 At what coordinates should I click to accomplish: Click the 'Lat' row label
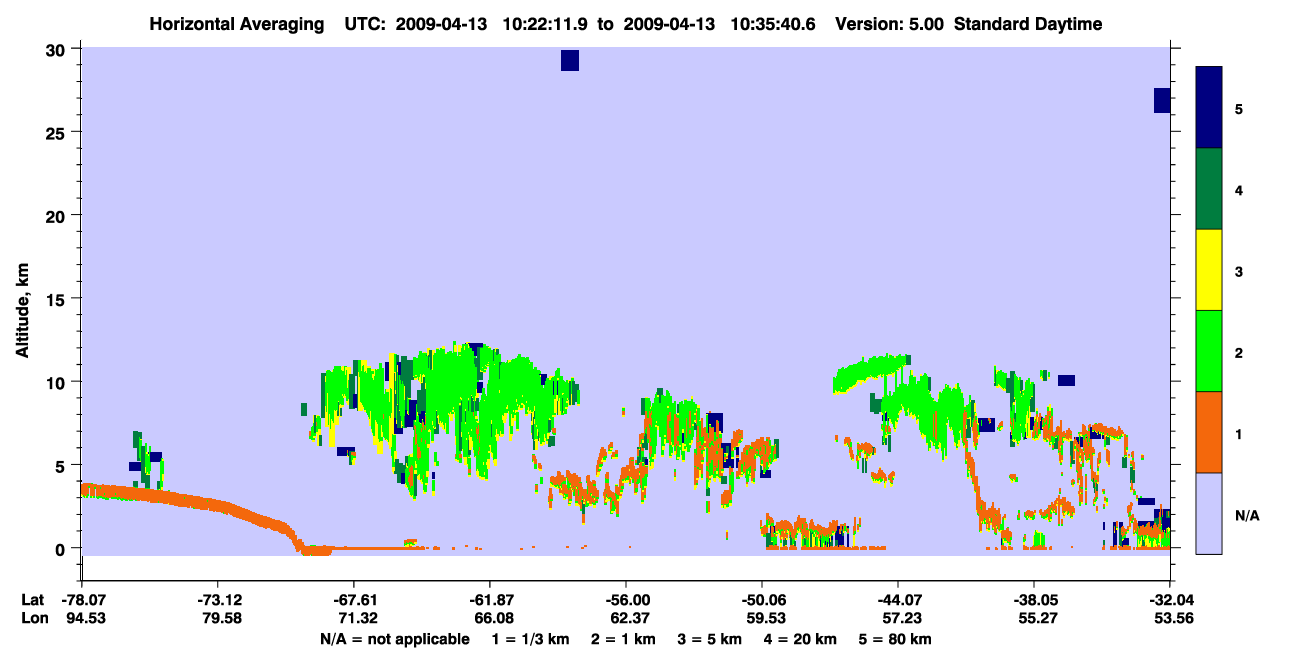[x=32, y=600]
